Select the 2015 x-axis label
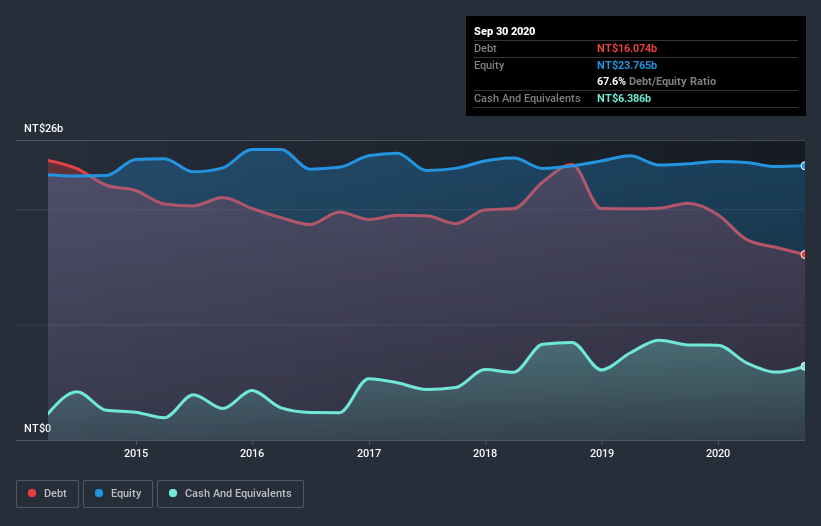The image size is (821, 526). point(136,453)
